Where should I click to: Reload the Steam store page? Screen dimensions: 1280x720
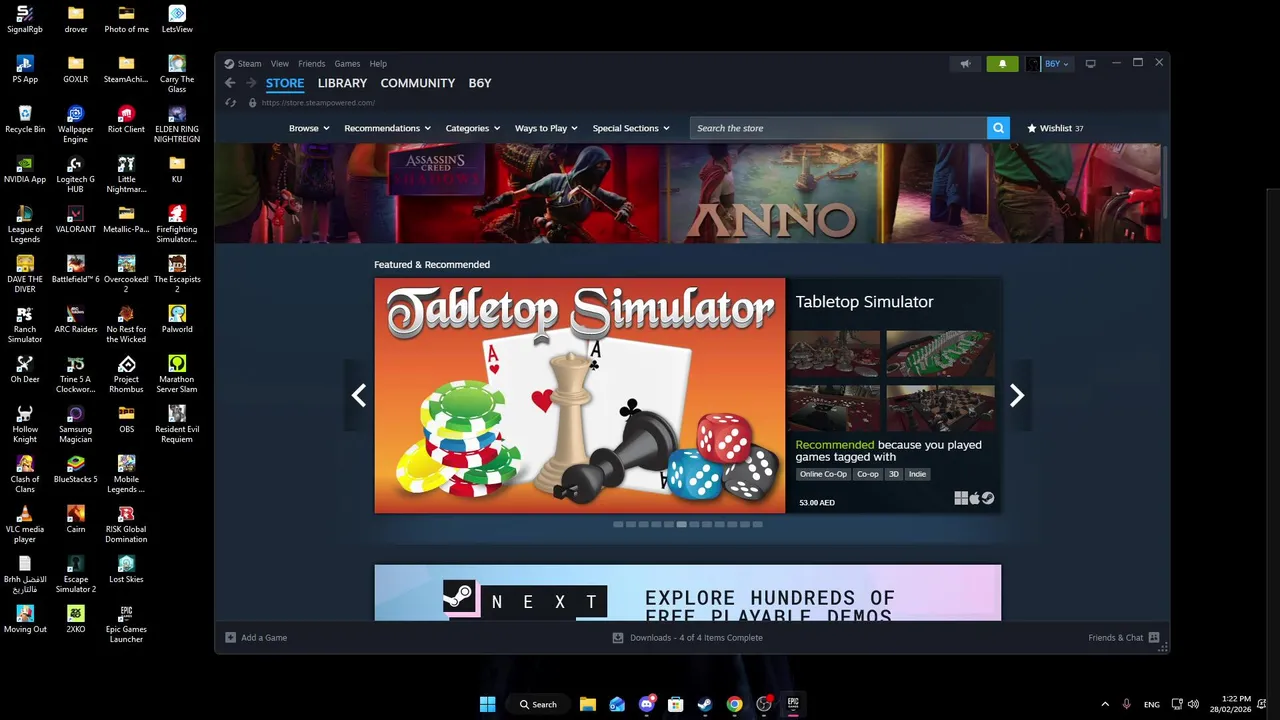(x=230, y=102)
